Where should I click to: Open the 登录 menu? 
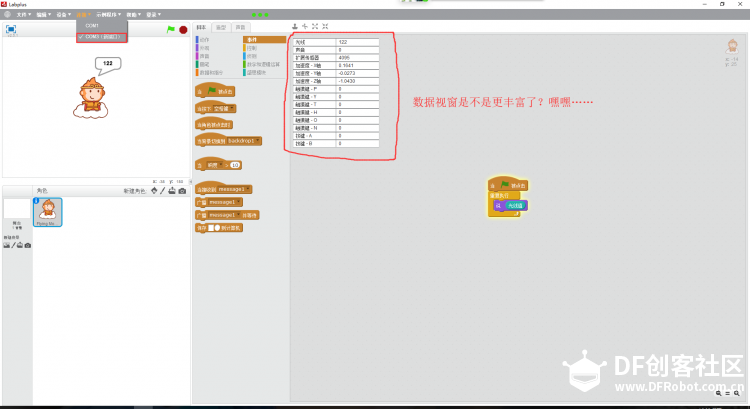154,15
